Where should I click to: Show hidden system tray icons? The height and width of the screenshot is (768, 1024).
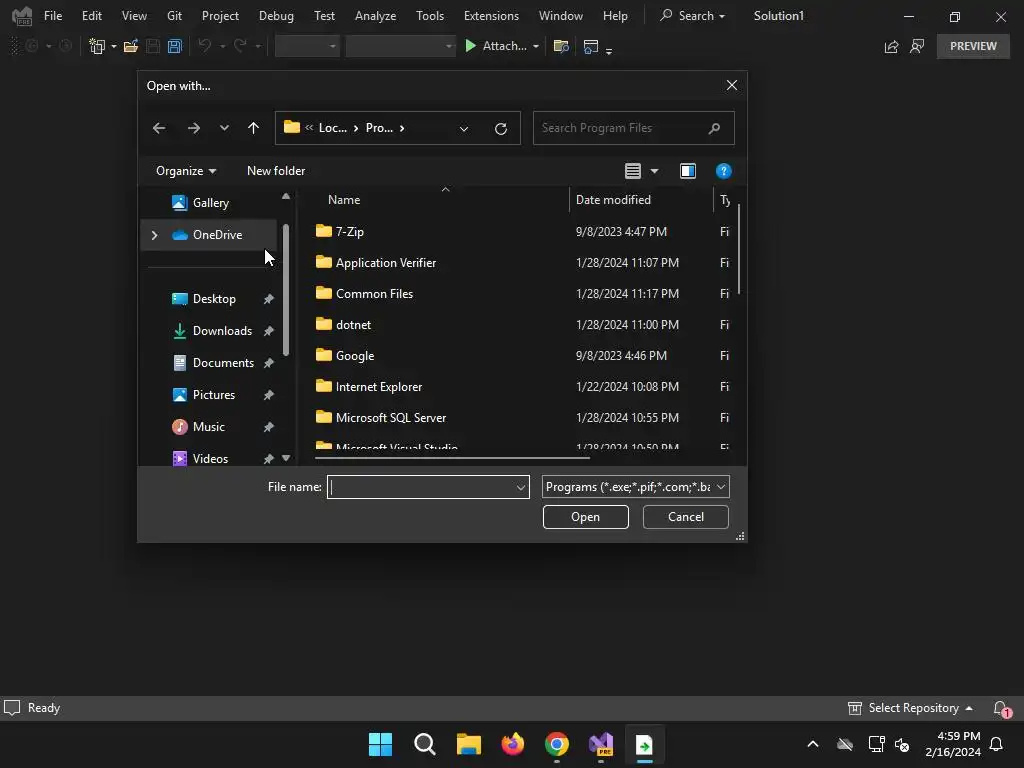(813, 744)
